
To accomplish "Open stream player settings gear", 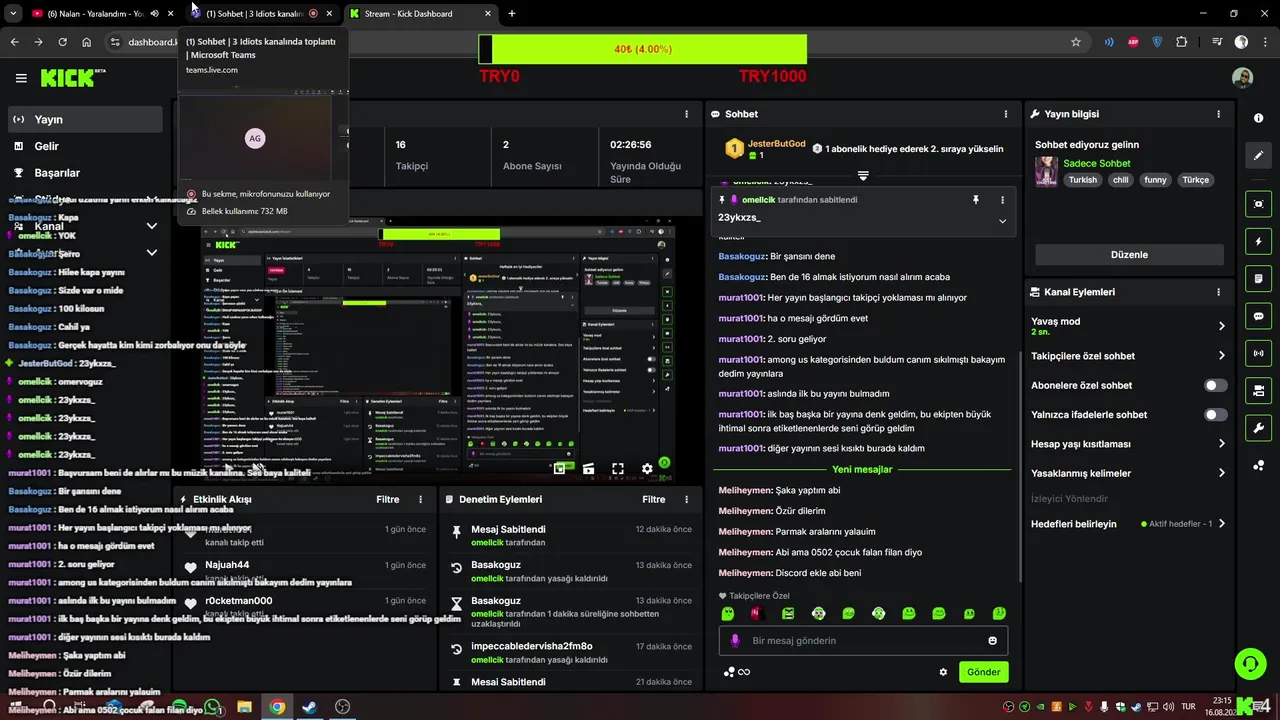I will [x=647, y=468].
